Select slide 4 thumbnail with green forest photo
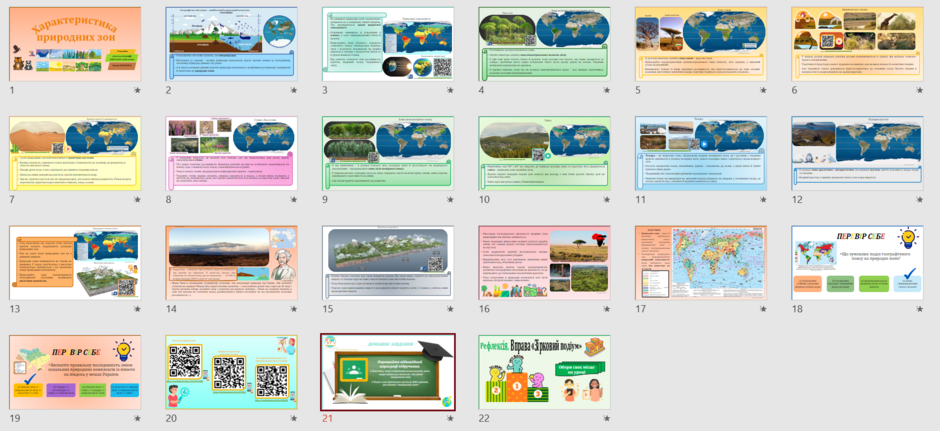 click(x=544, y=44)
